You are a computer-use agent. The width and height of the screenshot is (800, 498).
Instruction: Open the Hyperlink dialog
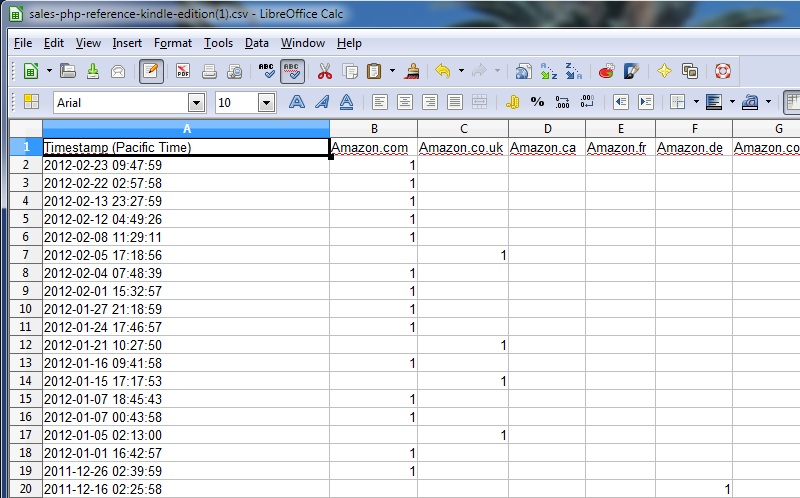(x=523, y=71)
